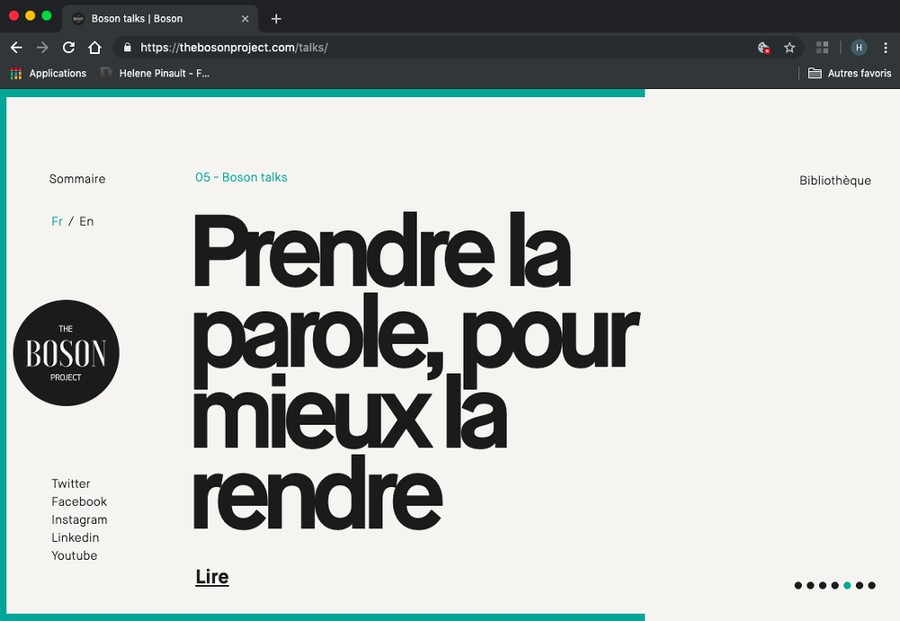Open a new browser tab

click(276, 18)
